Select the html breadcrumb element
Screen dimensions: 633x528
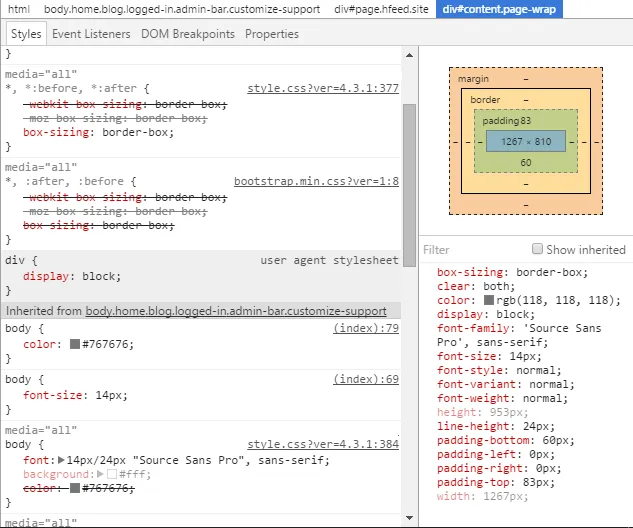[x=19, y=9]
